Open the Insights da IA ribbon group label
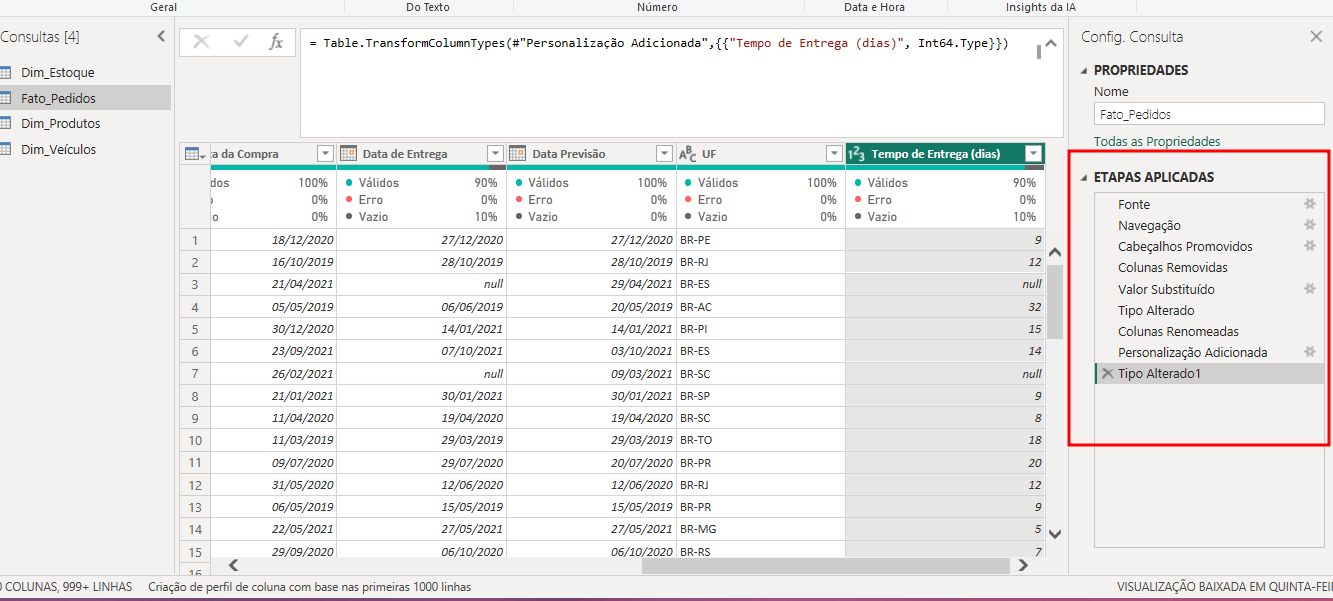Screen dimensions: 1333x601 [x=1041, y=7]
